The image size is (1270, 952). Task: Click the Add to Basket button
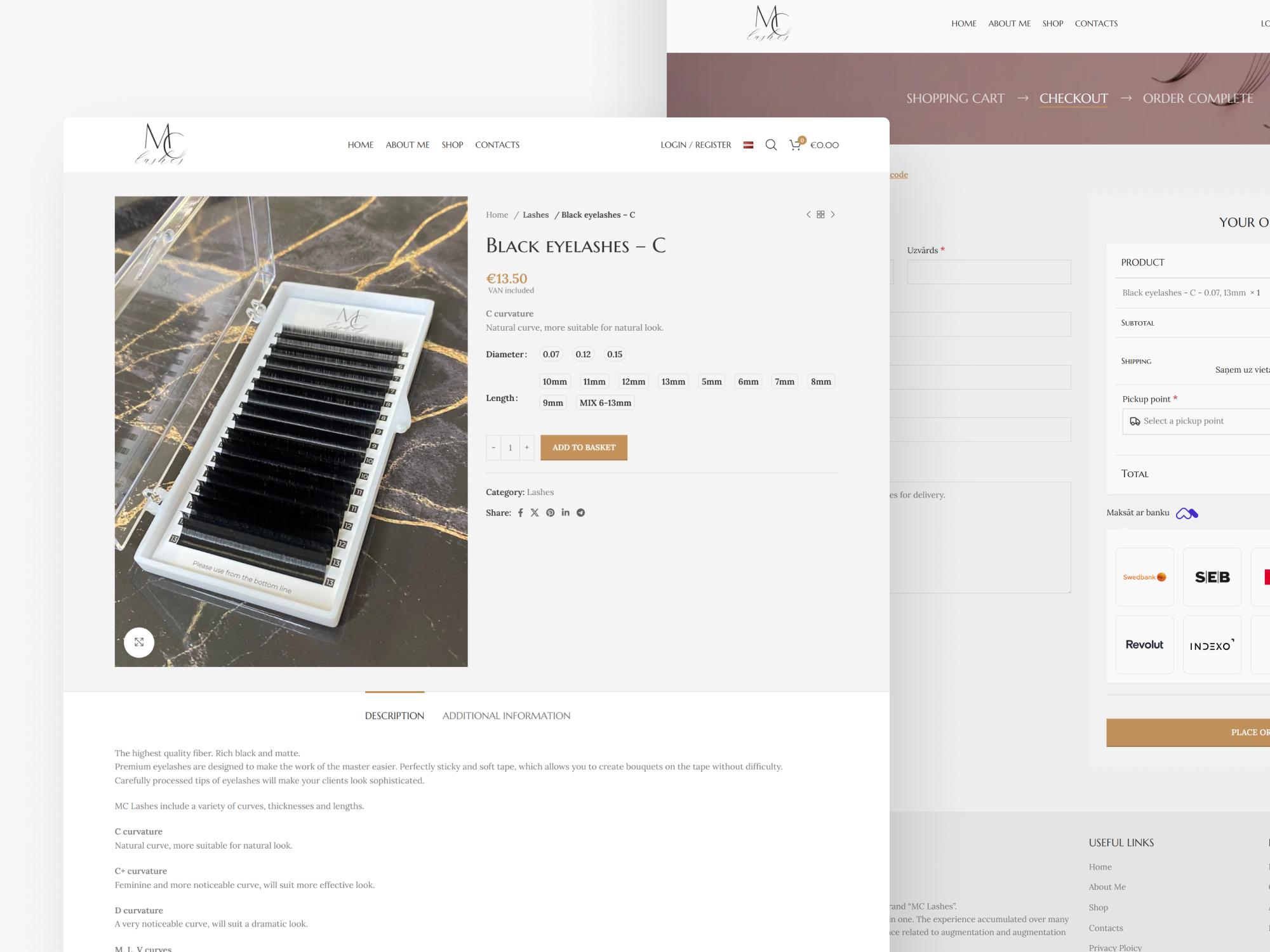(583, 447)
